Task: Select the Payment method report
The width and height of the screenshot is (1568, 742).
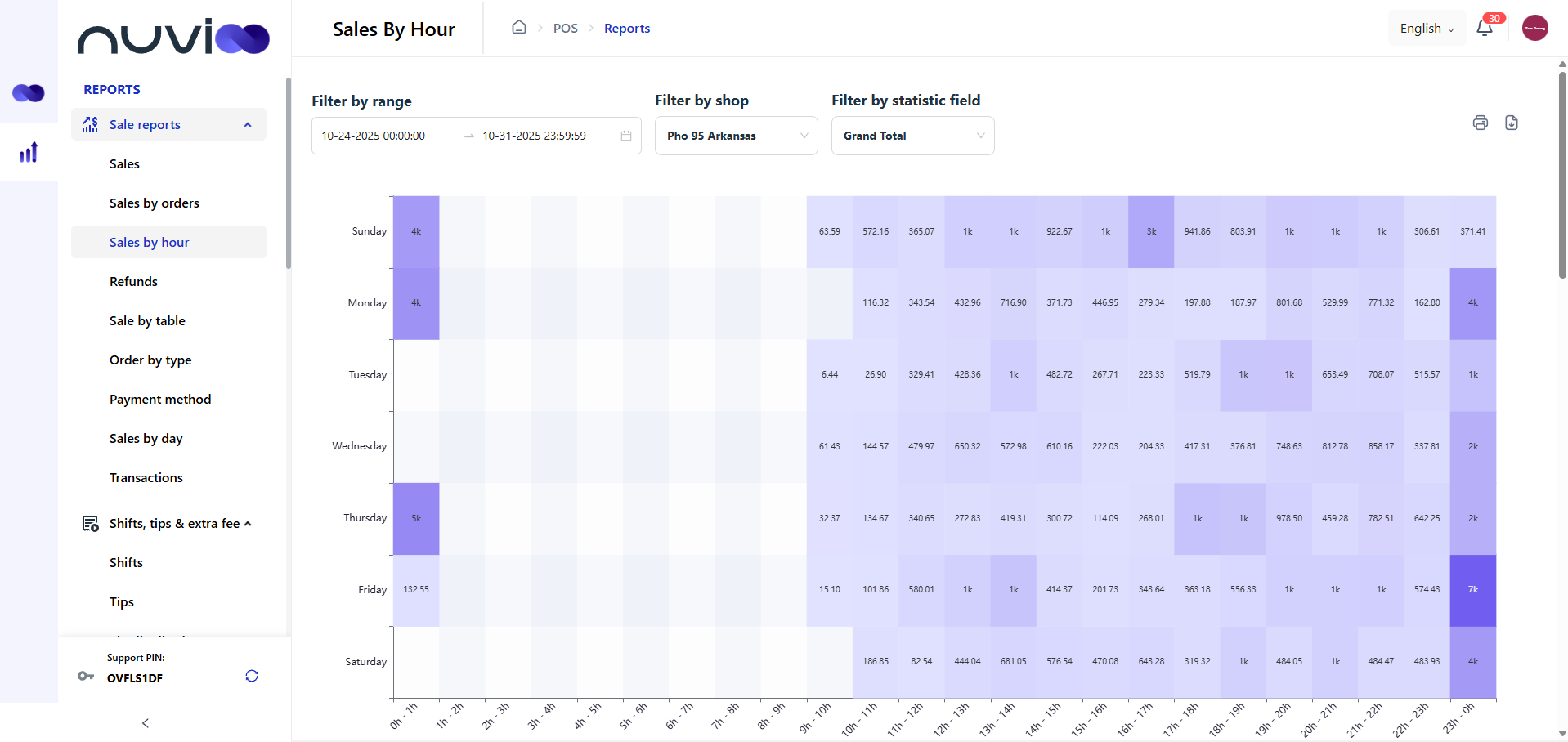Action: 160,399
